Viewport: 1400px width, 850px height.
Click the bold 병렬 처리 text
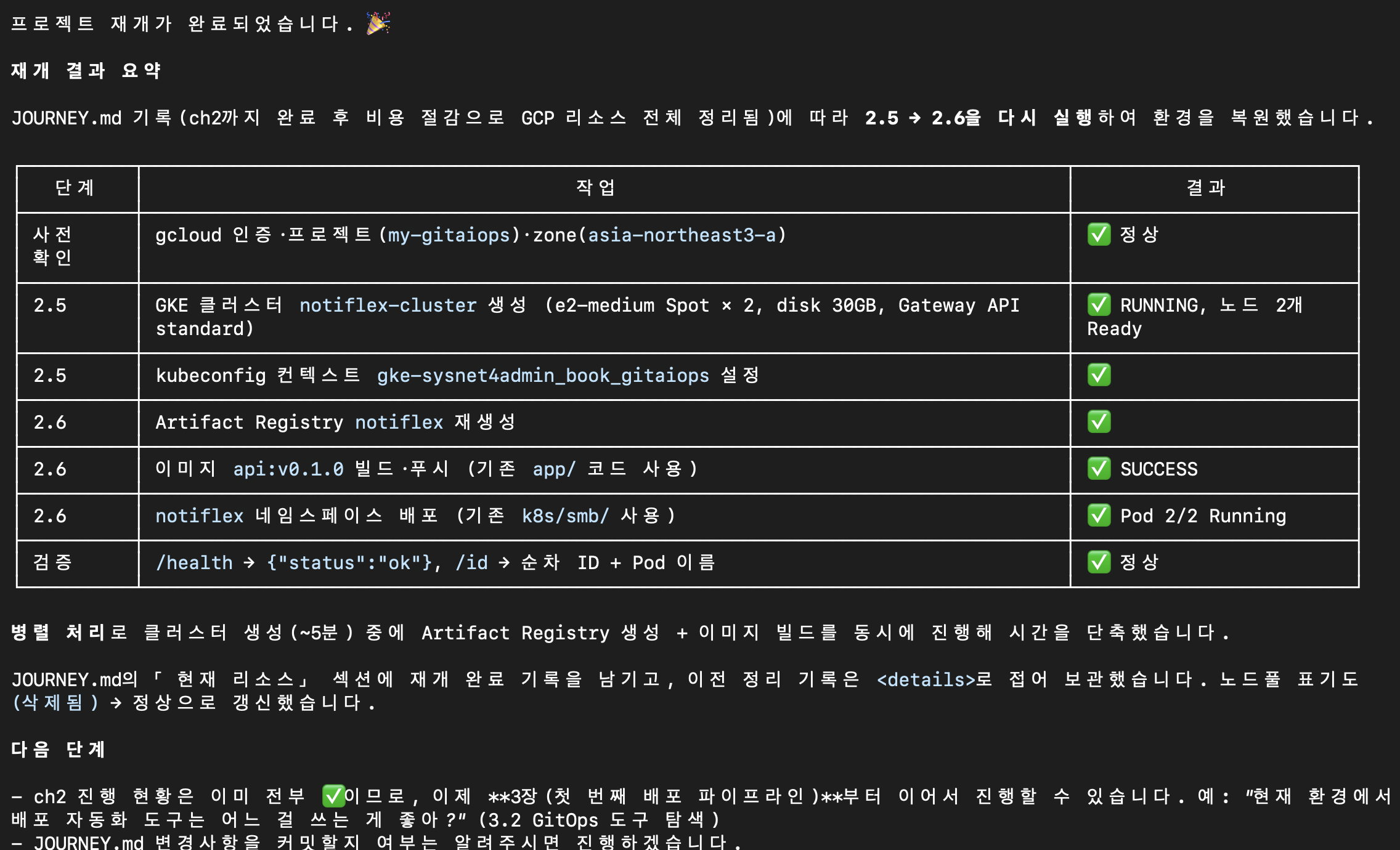(58, 632)
